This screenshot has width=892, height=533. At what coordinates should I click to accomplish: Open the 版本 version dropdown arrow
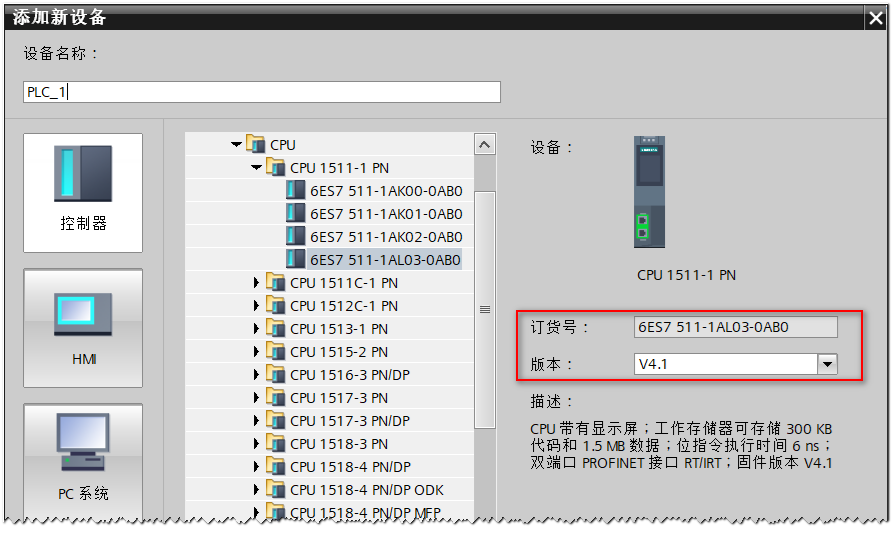tap(827, 364)
